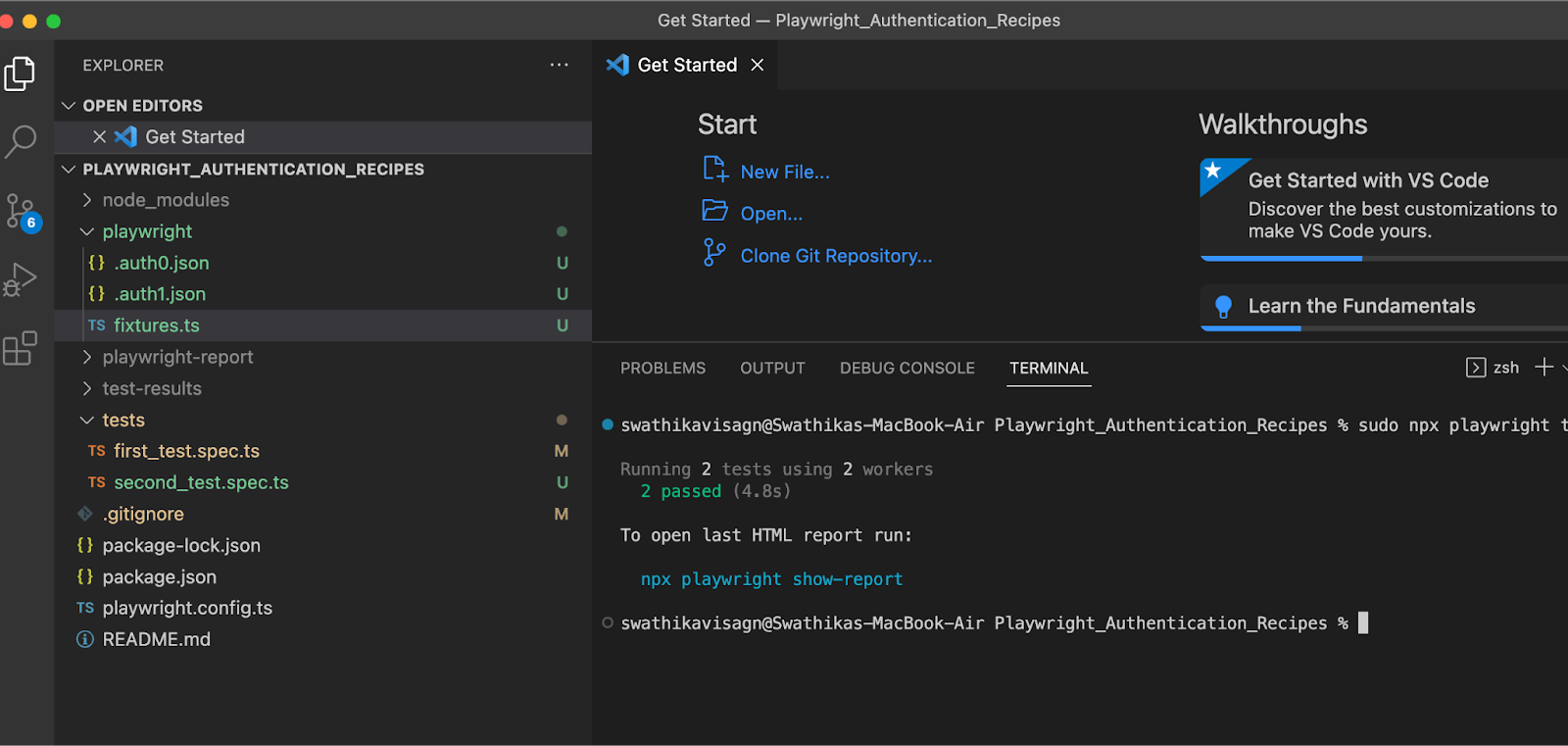Collapse the playwright folder

147,231
